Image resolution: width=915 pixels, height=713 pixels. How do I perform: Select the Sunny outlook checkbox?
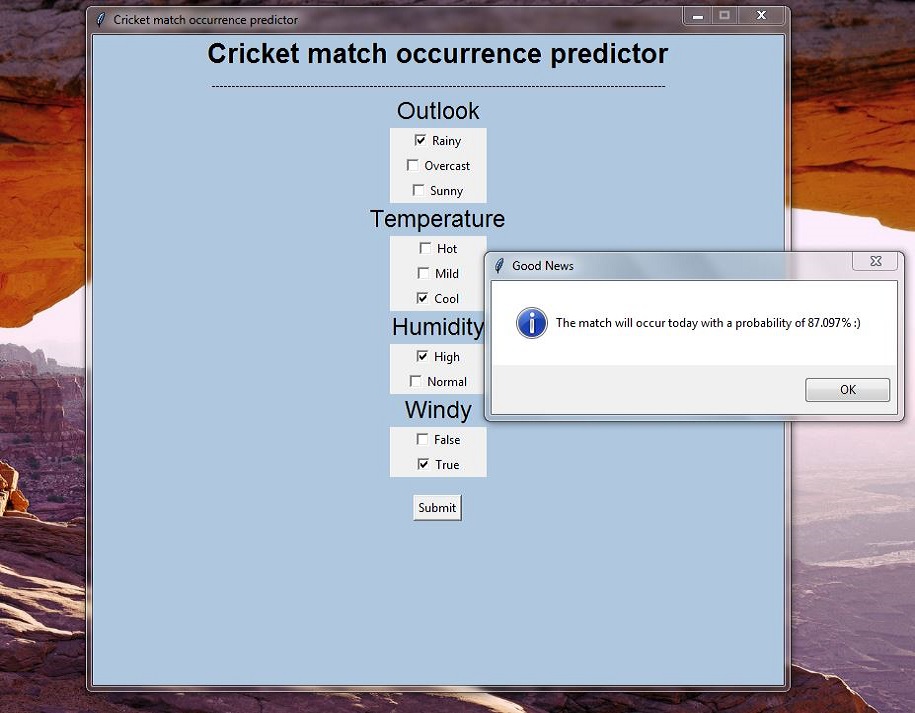[418, 190]
